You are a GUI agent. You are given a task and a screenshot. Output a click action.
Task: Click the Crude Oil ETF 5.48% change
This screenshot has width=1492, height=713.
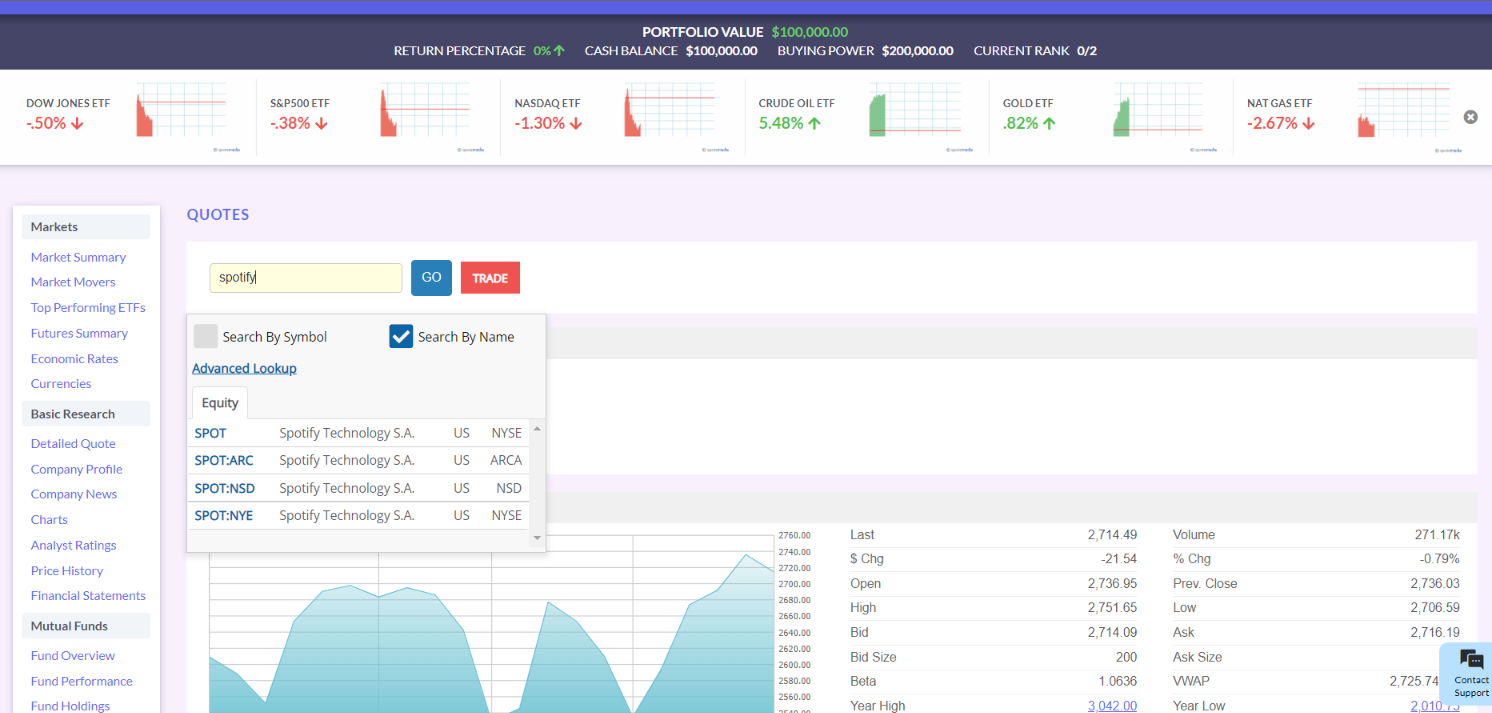click(789, 123)
